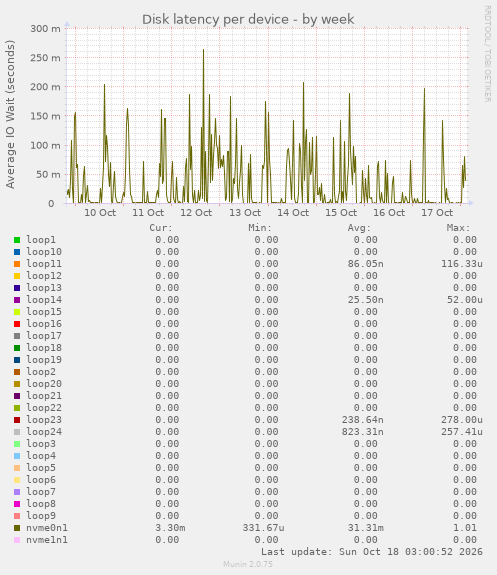Click nvme0n1 max value '1.01'

tap(465, 528)
